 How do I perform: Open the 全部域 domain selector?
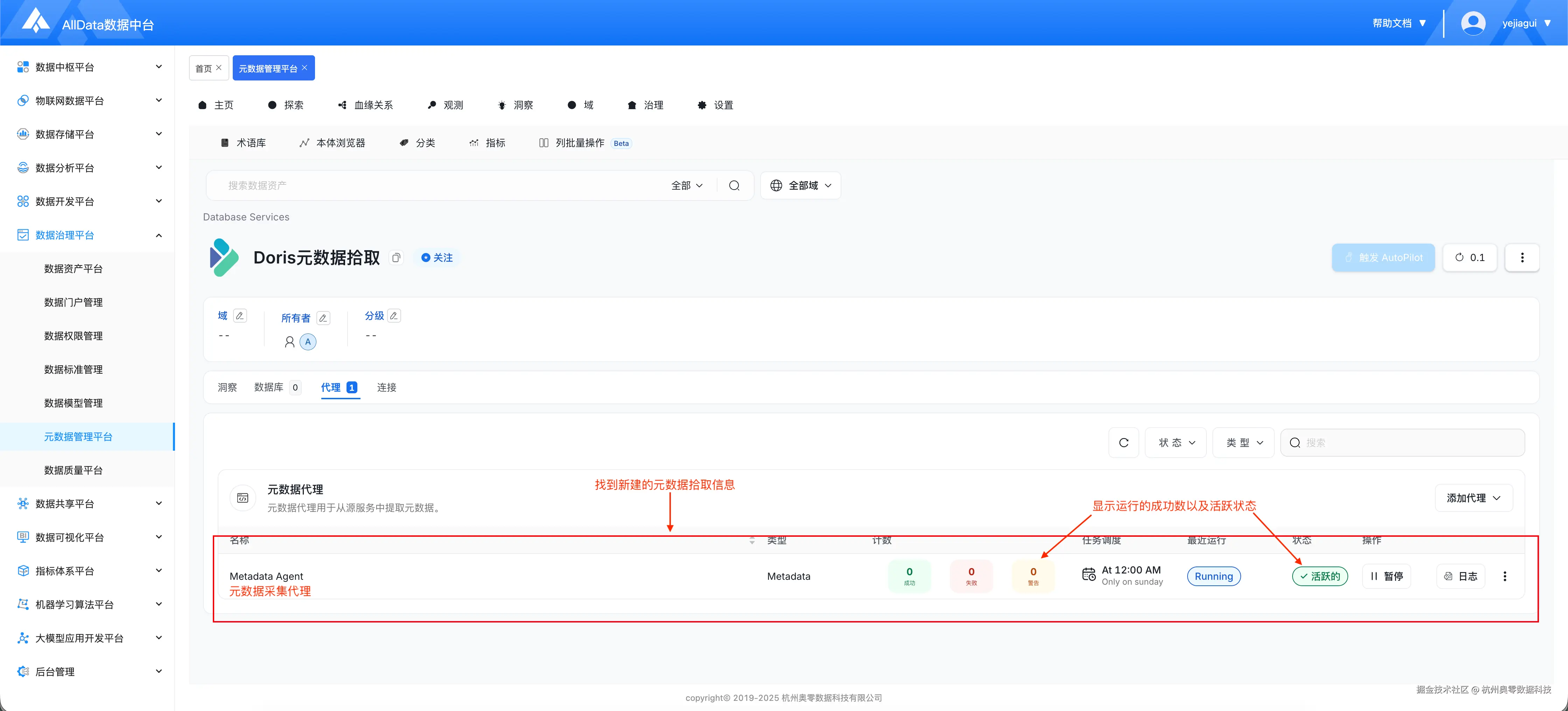pyautogui.click(x=800, y=186)
